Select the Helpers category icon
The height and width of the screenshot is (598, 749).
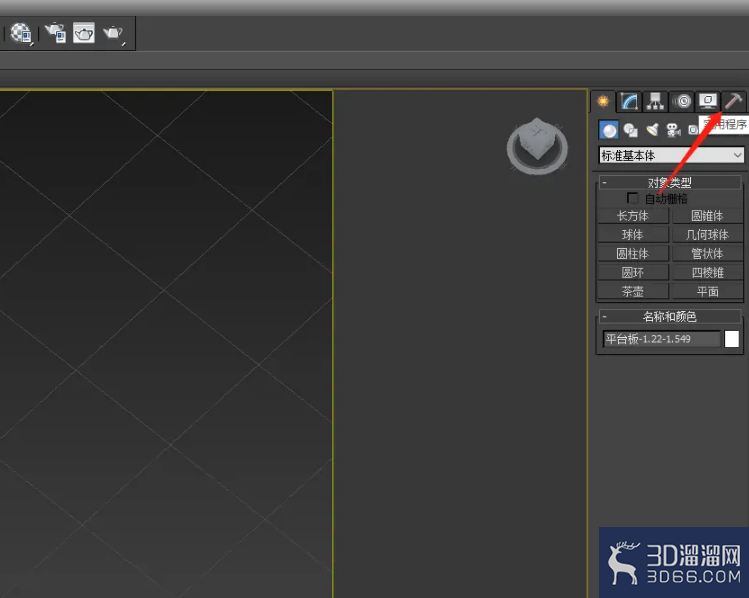tap(692, 130)
